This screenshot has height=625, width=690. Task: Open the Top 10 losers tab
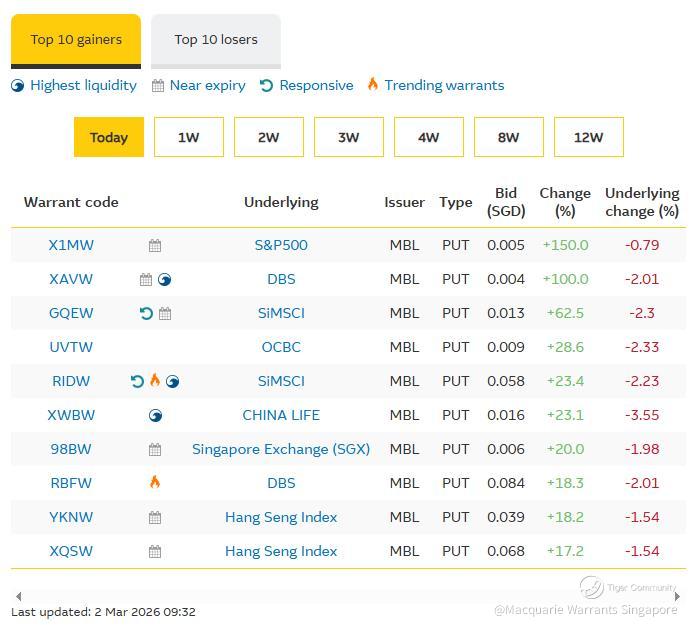216,40
